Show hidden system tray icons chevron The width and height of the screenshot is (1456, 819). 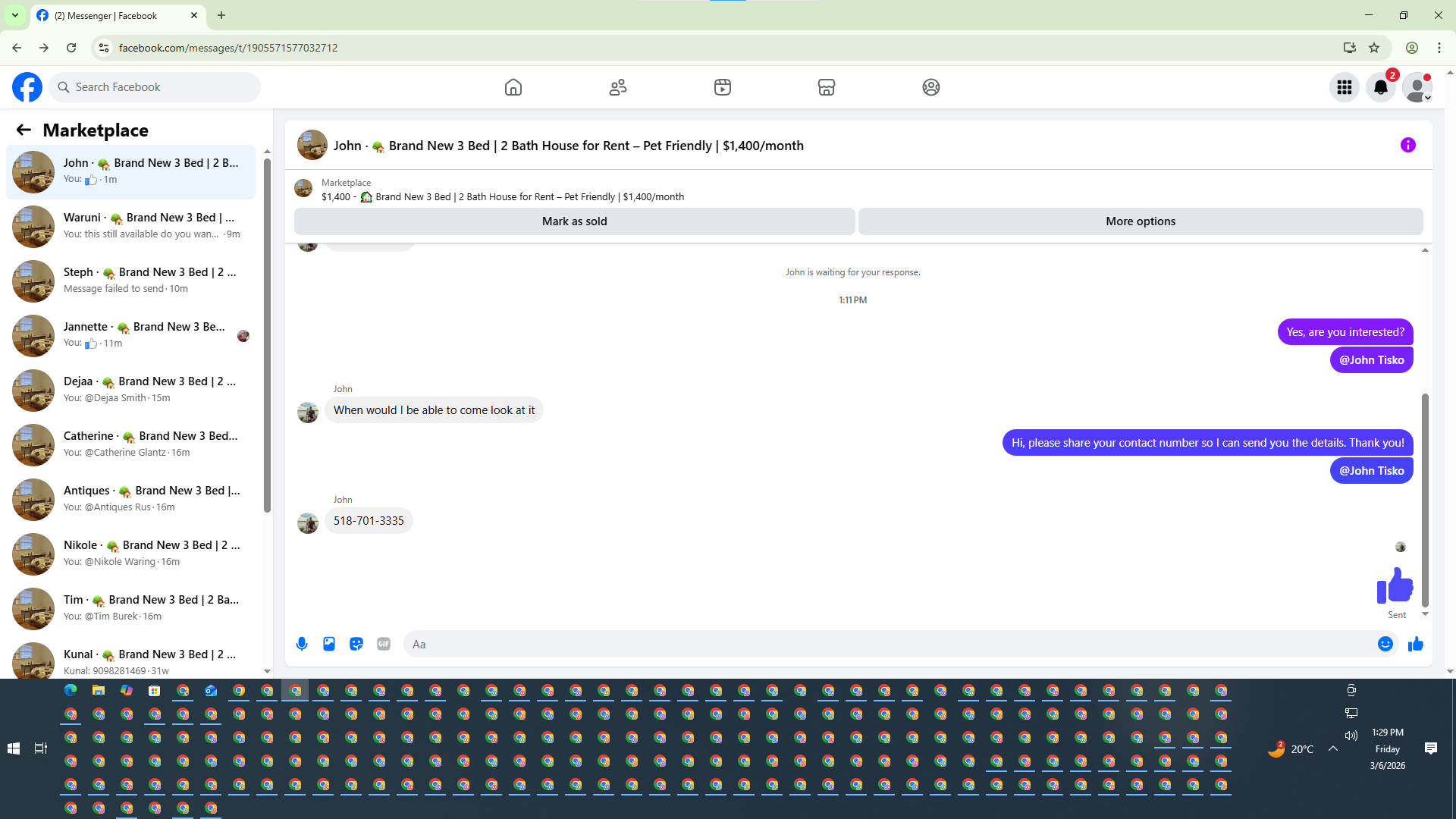[x=1333, y=748]
